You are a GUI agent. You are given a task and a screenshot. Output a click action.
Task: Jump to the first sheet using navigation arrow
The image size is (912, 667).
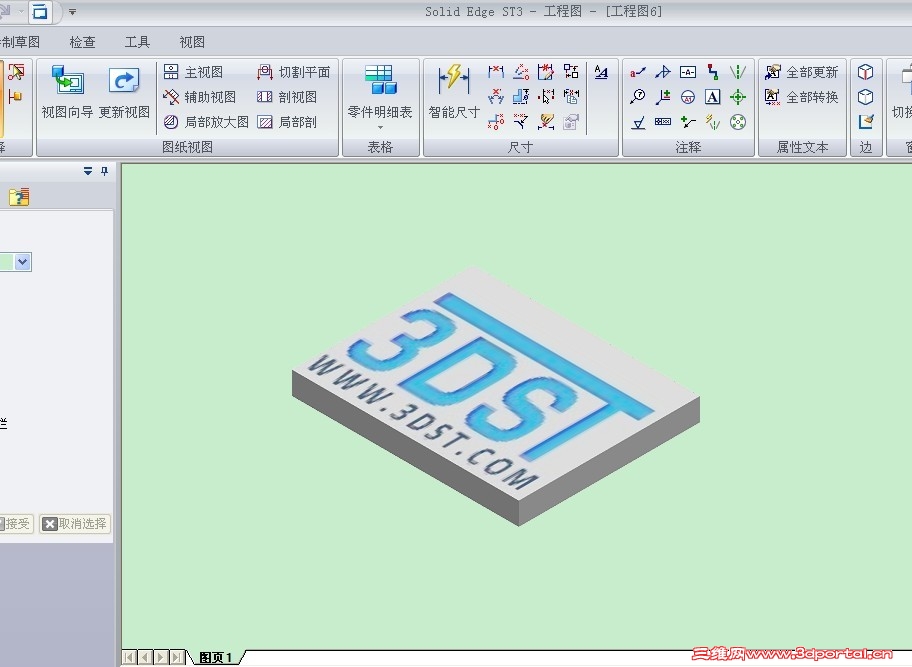pyautogui.click(x=129, y=658)
